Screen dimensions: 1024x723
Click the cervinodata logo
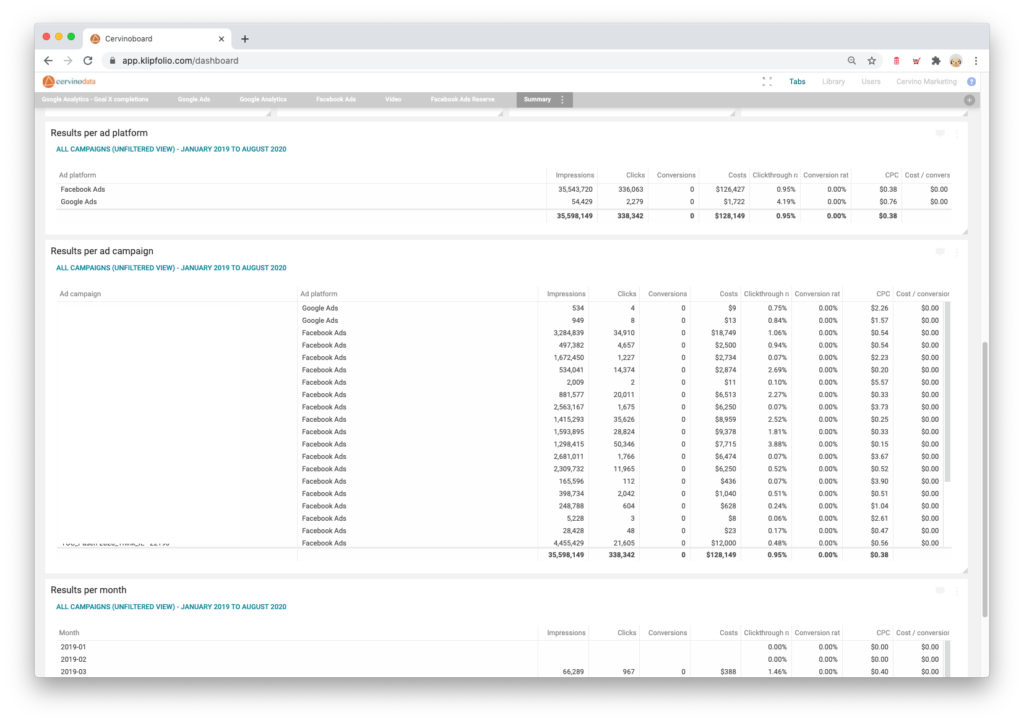tap(69, 81)
